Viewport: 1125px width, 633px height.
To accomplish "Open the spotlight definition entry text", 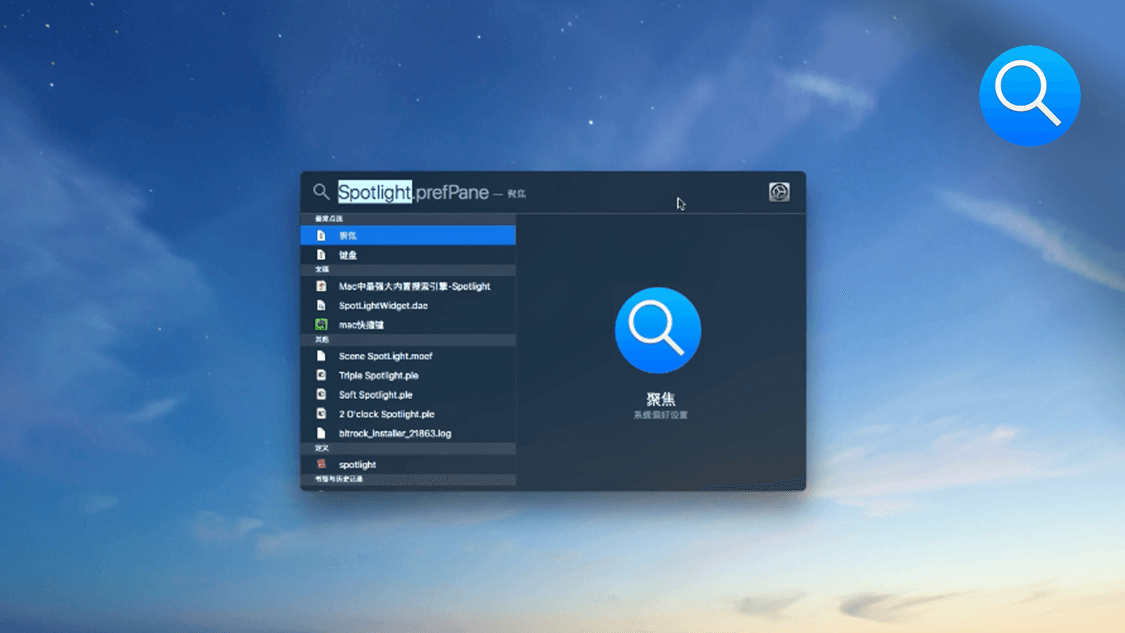I will (x=357, y=465).
